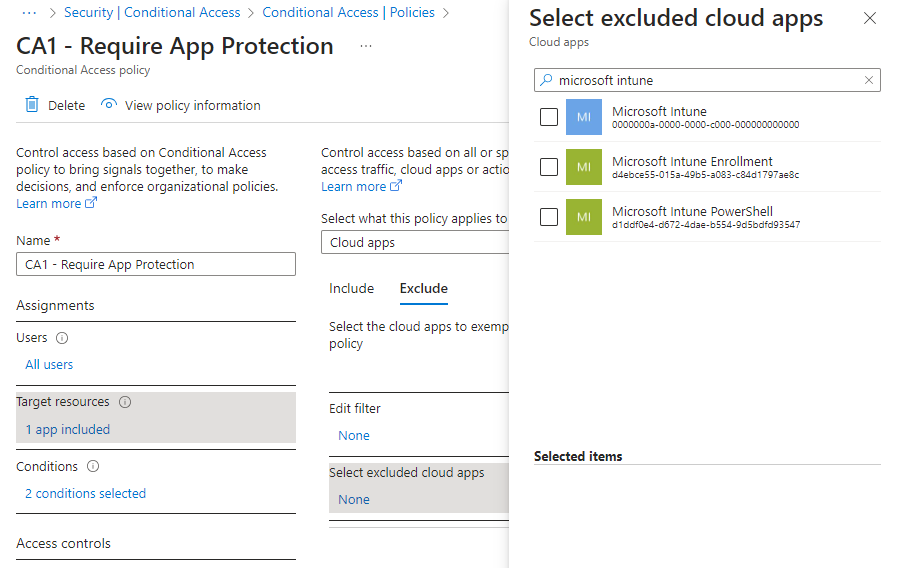Switch to the Exclude tab
Image resolution: width=900 pixels, height=568 pixels.
tap(424, 289)
